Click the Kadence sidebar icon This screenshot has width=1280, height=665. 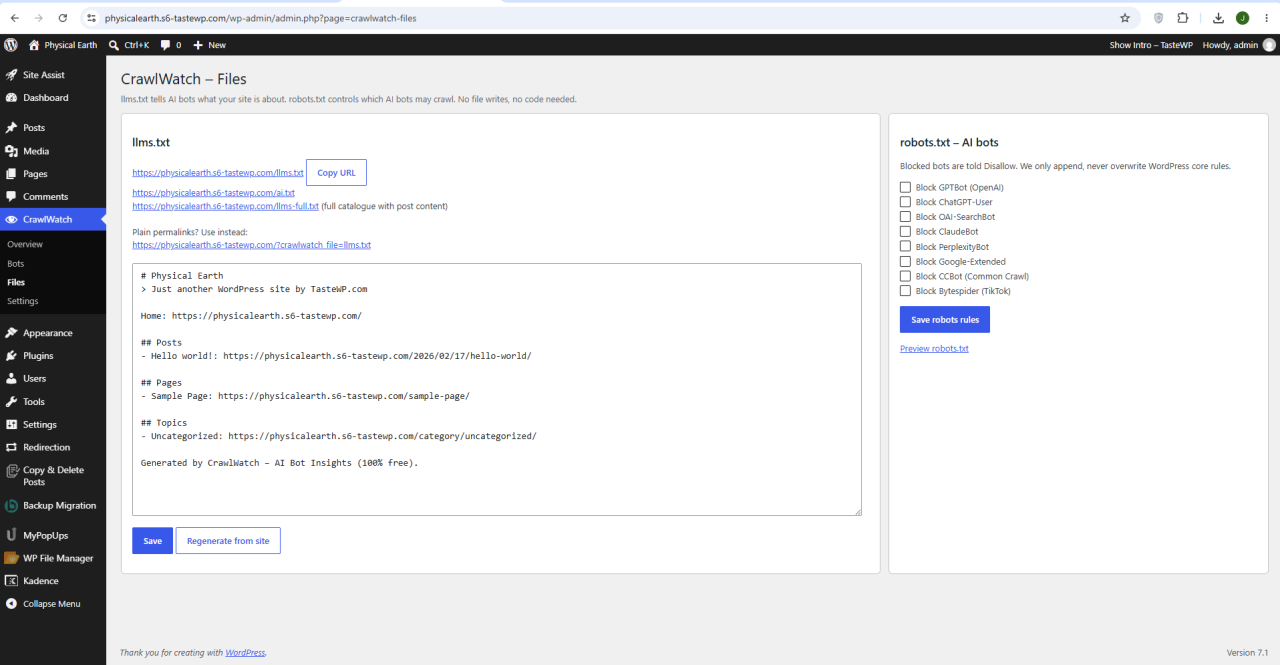pyautogui.click(x=11, y=581)
